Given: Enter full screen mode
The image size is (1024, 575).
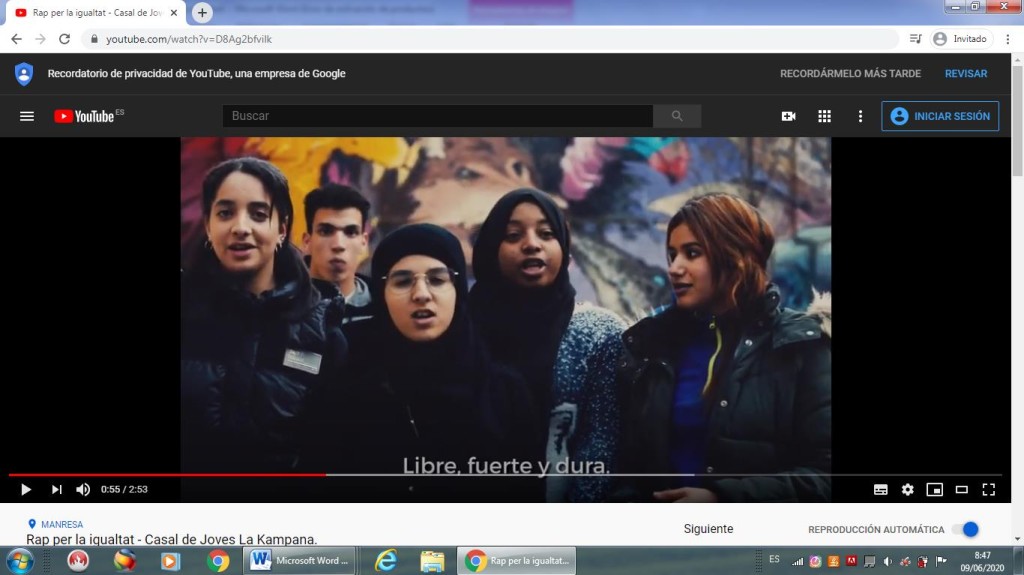Looking at the screenshot, I should pyautogui.click(x=988, y=489).
